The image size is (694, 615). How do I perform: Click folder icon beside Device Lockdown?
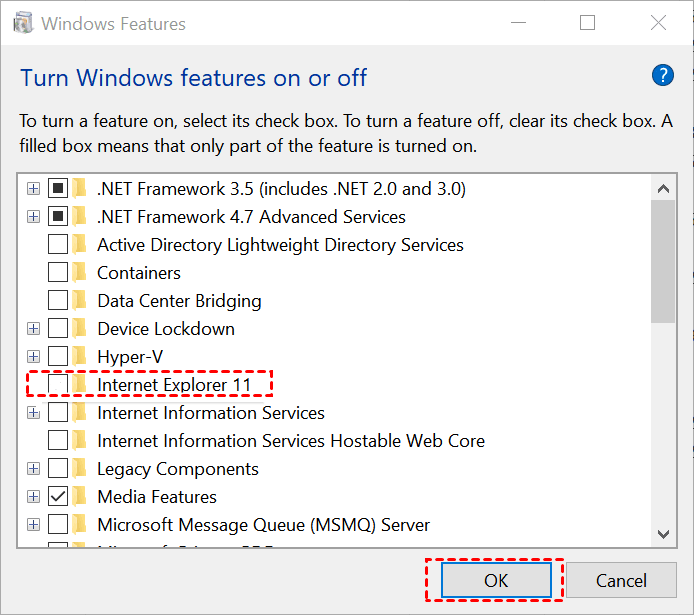(80, 329)
